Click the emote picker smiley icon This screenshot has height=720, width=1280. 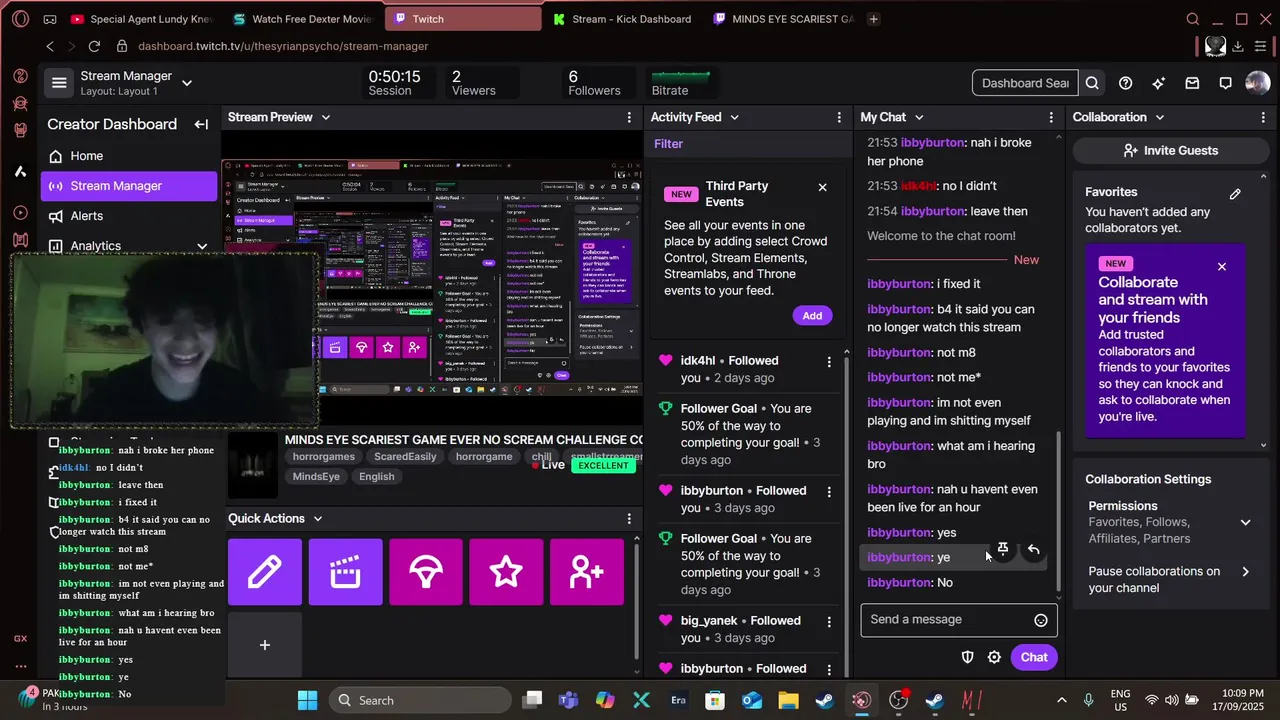1041,620
